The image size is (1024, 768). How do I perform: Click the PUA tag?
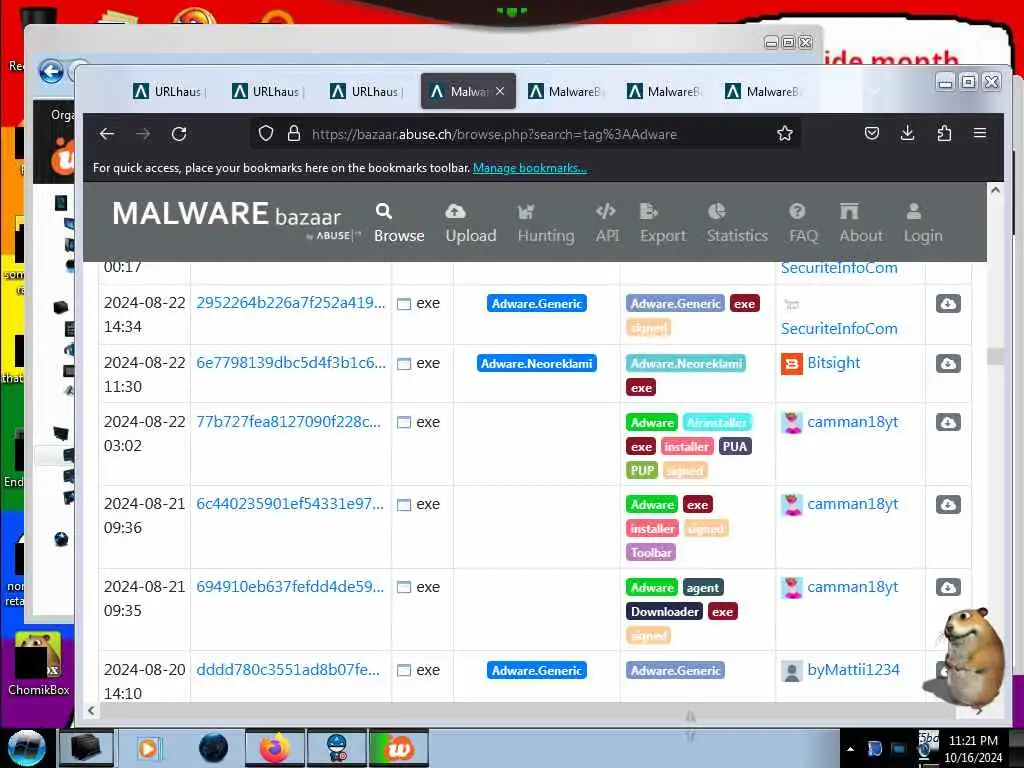735,447
